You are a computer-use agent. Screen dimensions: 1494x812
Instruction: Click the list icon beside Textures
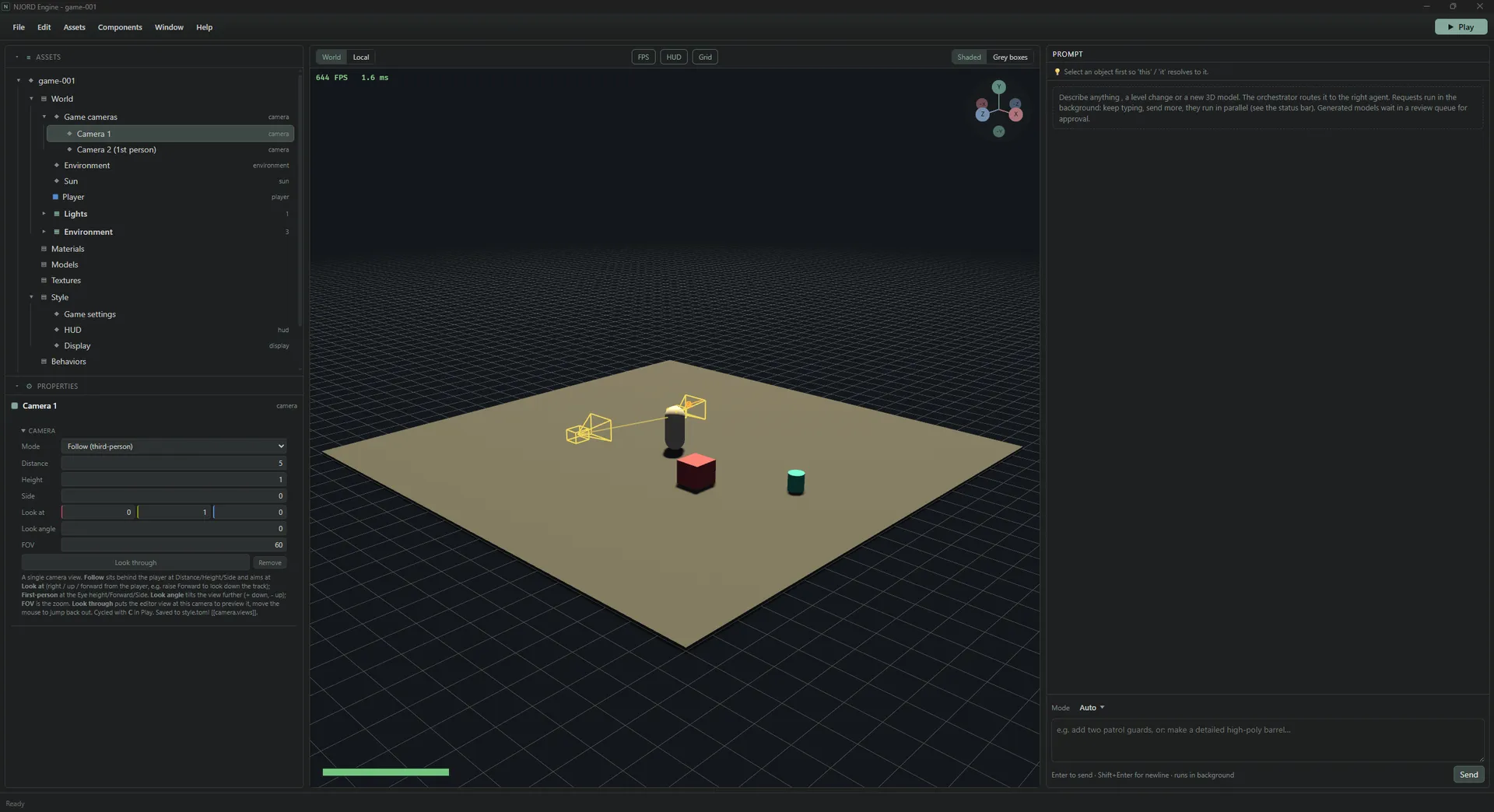point(44,280)
